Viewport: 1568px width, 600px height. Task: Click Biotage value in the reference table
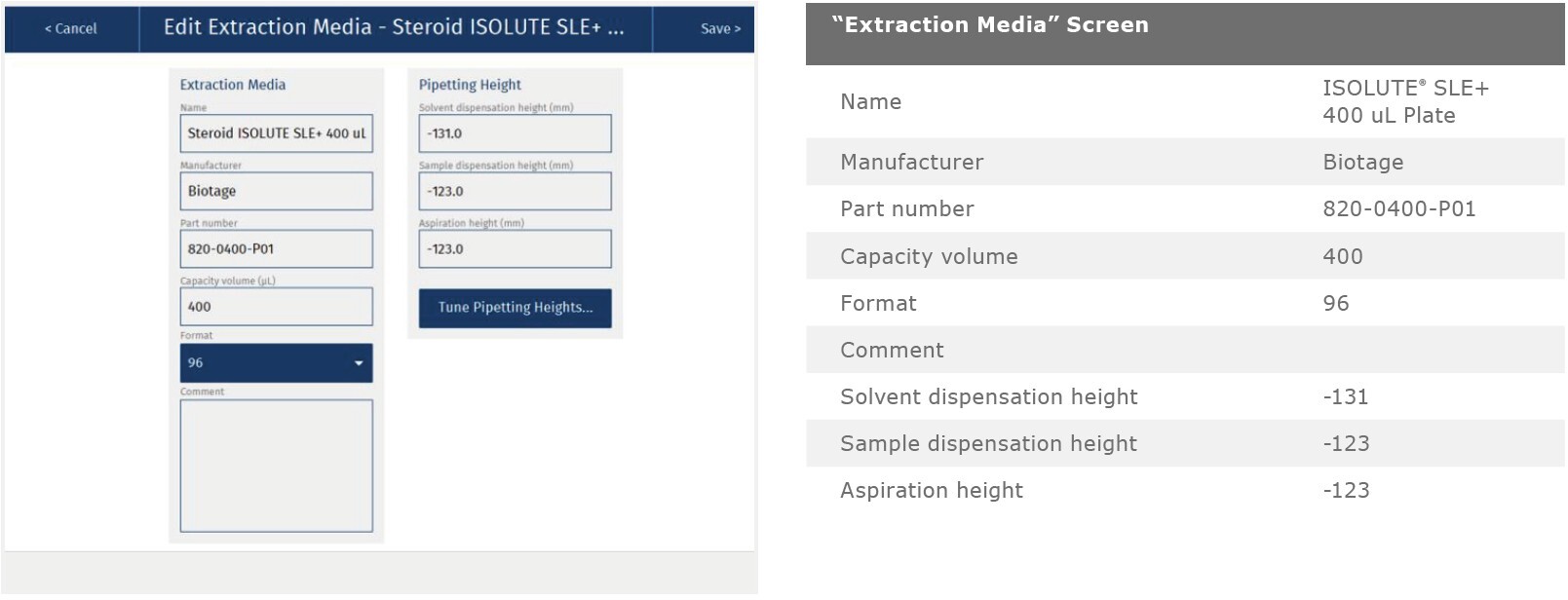[x=1362, y=162]
